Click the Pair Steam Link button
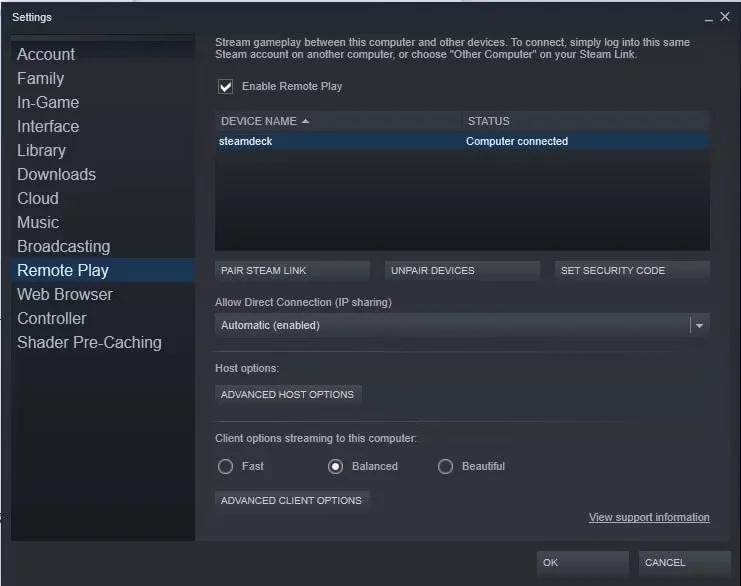This screenshot has height=586, width=741. (x=292, y=271)
